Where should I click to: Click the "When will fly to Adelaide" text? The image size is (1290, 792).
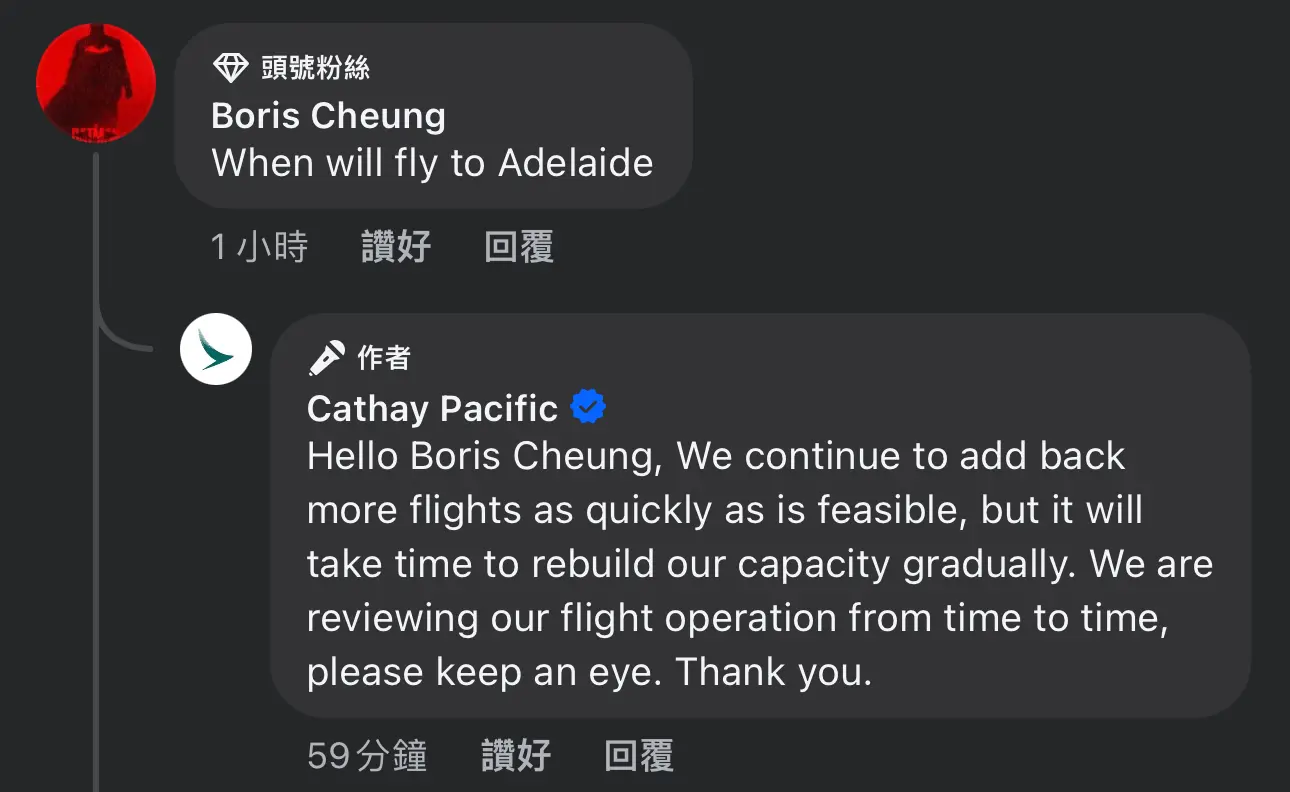click(432, 163)
